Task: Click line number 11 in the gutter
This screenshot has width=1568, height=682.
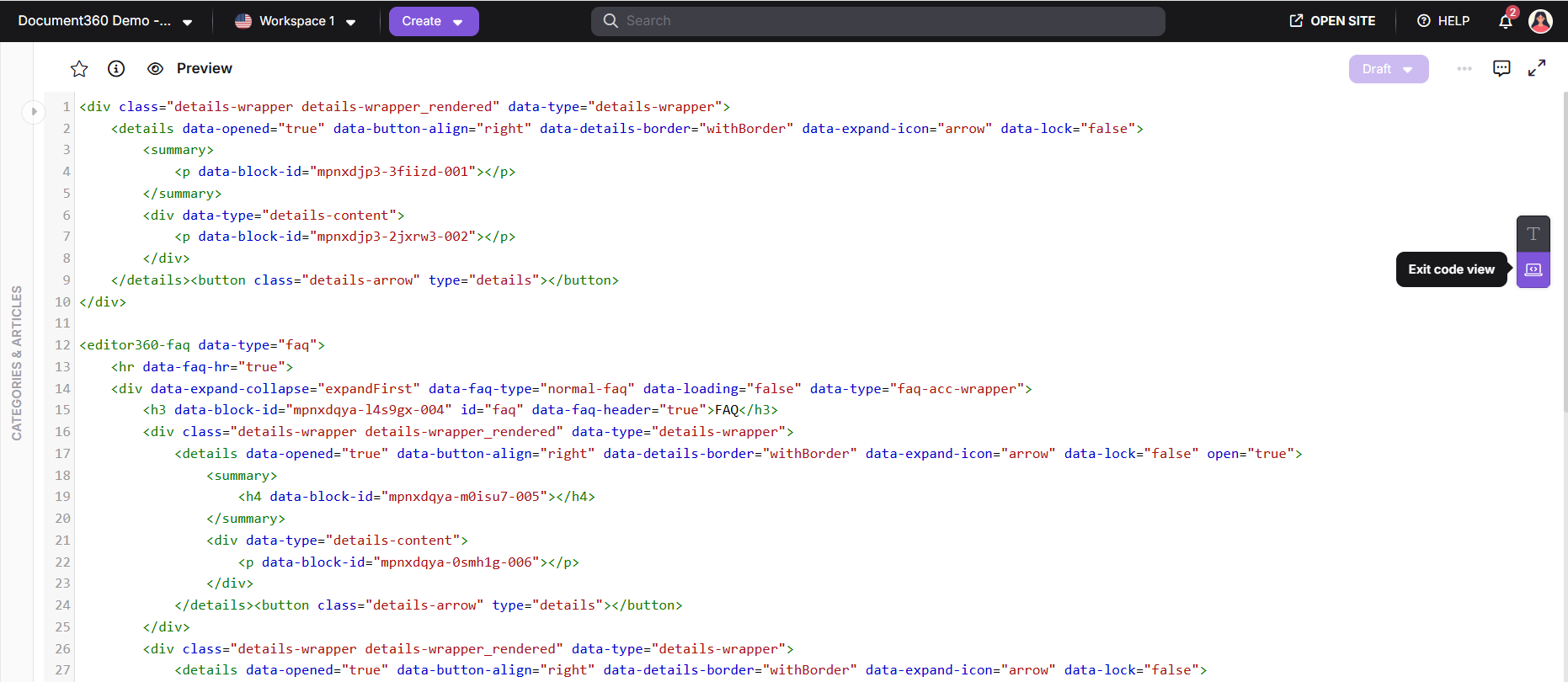Action: [x=62, y=323]
